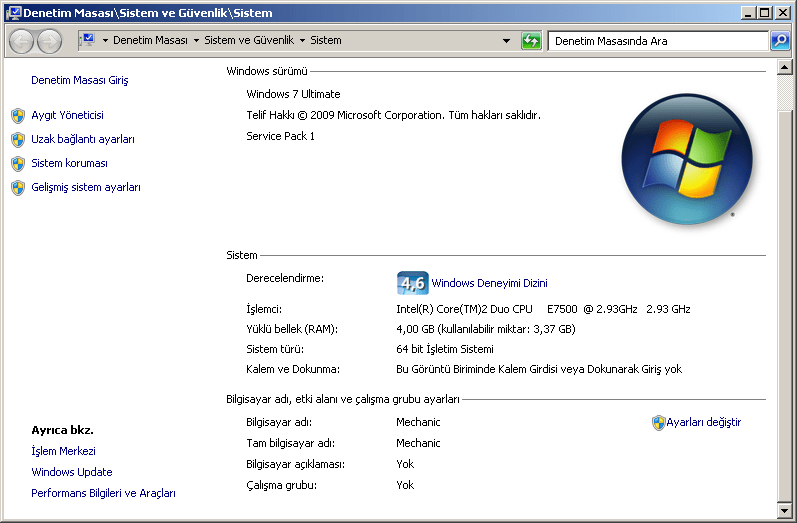Click Mechanic value beside Bilgisayar adı

coord(418,422)
